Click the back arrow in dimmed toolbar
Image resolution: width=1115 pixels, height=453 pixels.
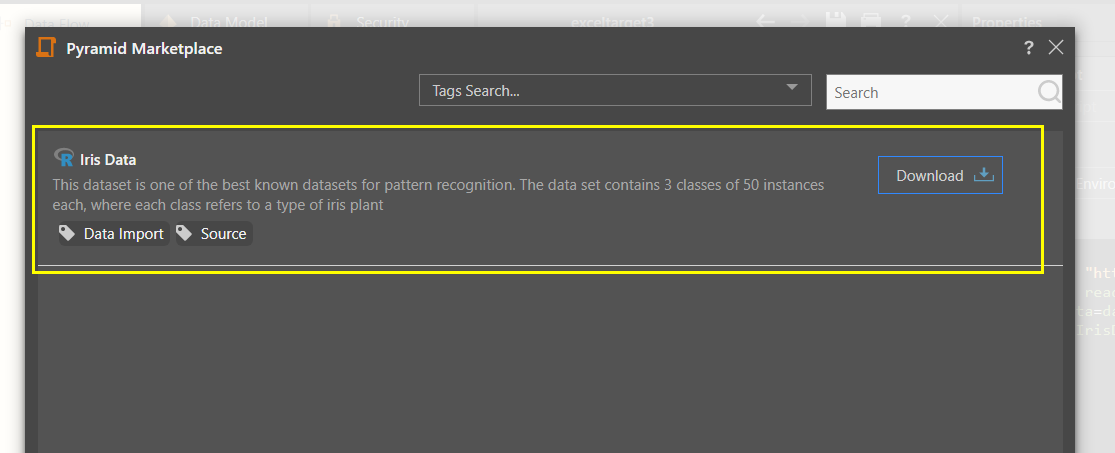coord(767,20)
